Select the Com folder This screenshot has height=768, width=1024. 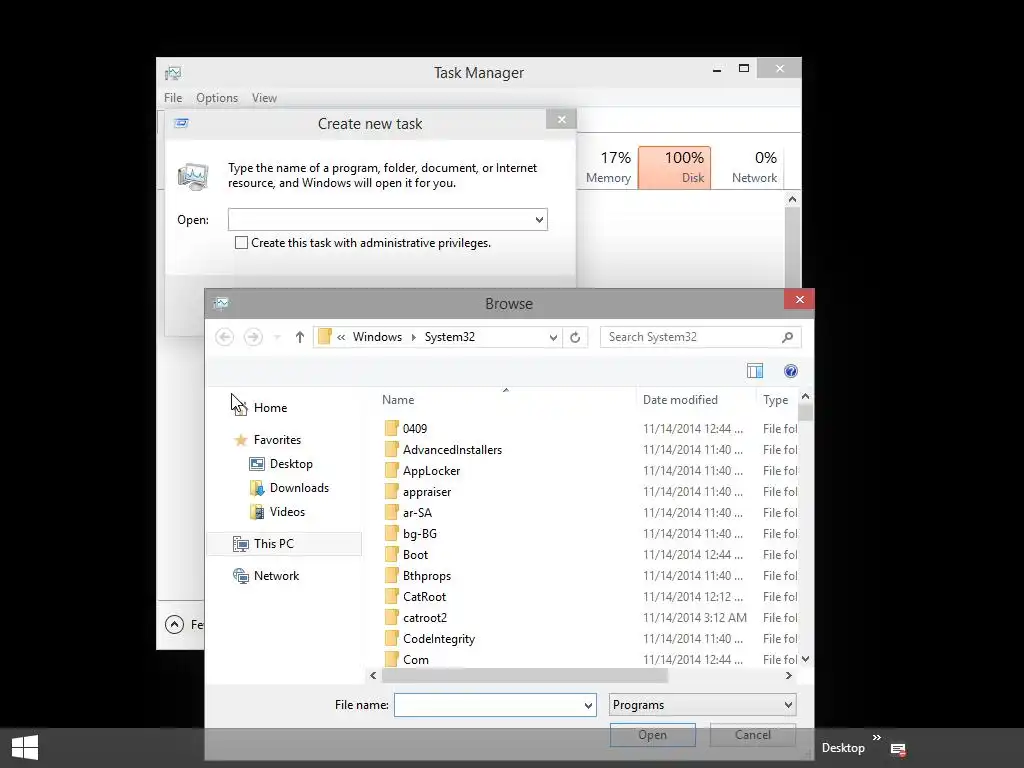(415, 660)
